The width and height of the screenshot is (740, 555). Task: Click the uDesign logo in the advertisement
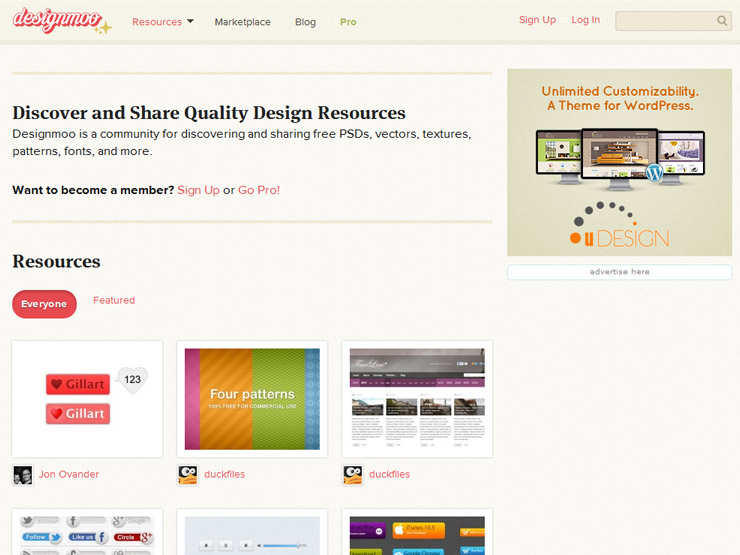click(619, 225)
